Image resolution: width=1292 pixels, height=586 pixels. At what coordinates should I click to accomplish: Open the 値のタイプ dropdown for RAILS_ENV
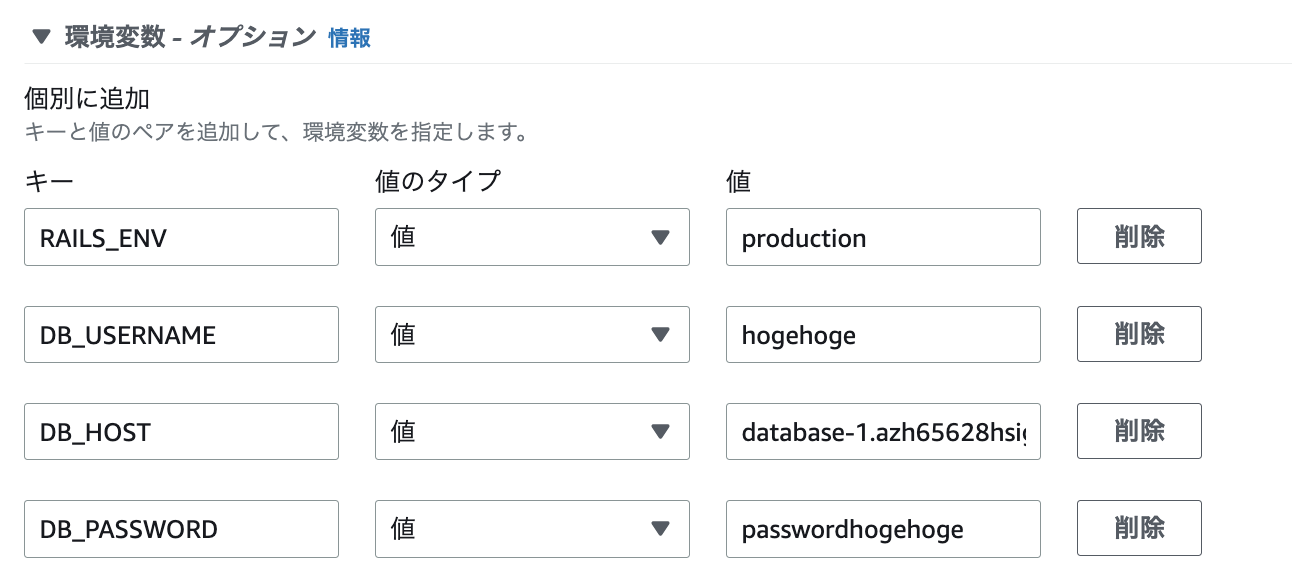pyautogui.click(x=531, y=237)
